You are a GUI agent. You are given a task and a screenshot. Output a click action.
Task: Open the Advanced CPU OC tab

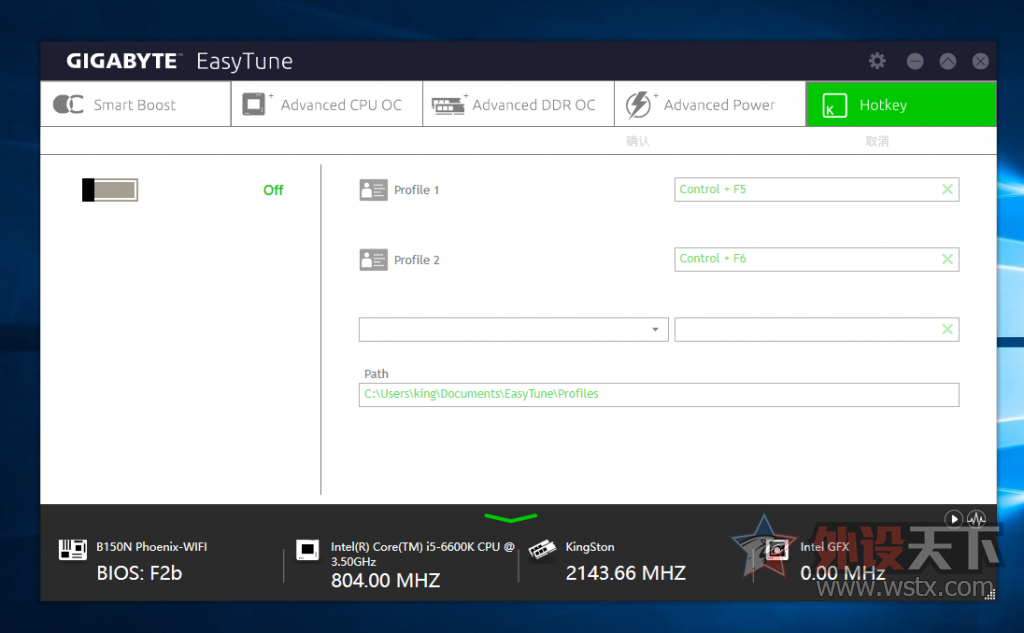[327, 104]
